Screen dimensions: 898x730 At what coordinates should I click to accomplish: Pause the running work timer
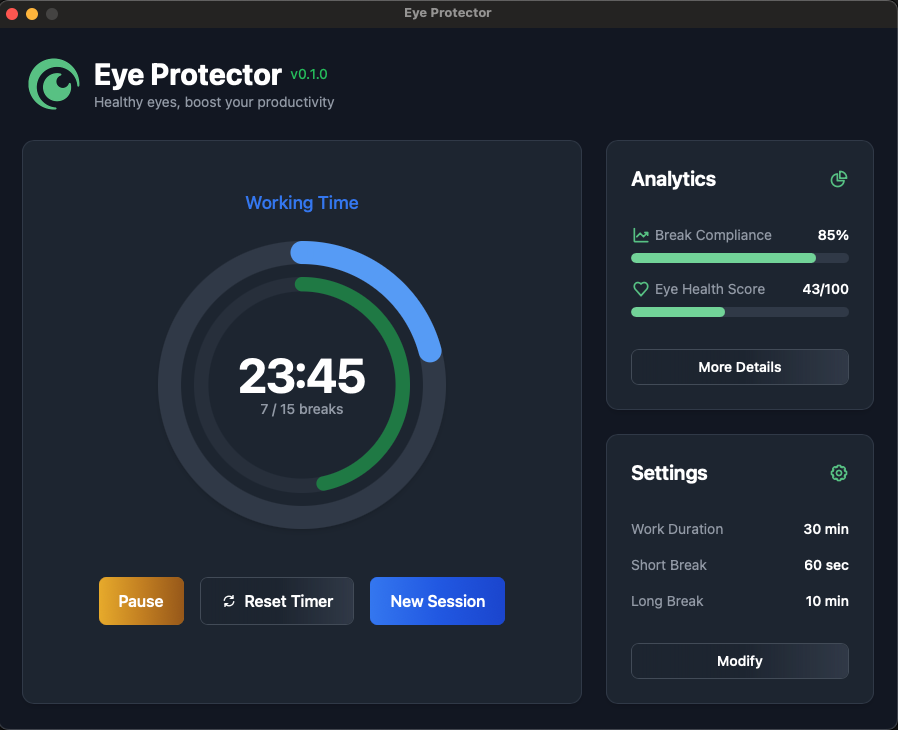coord(141,601)
